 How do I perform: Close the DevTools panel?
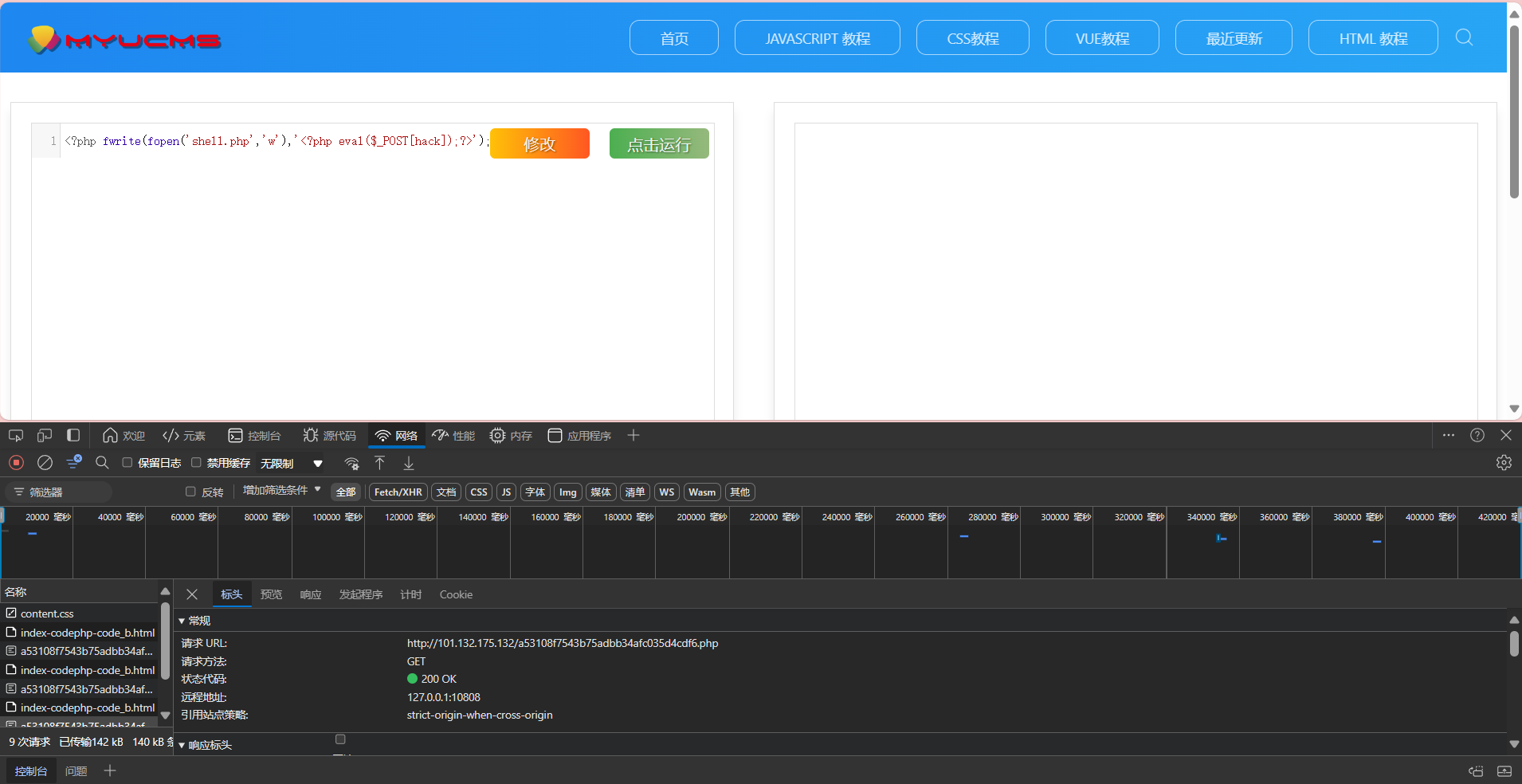tap(1506, 435)
